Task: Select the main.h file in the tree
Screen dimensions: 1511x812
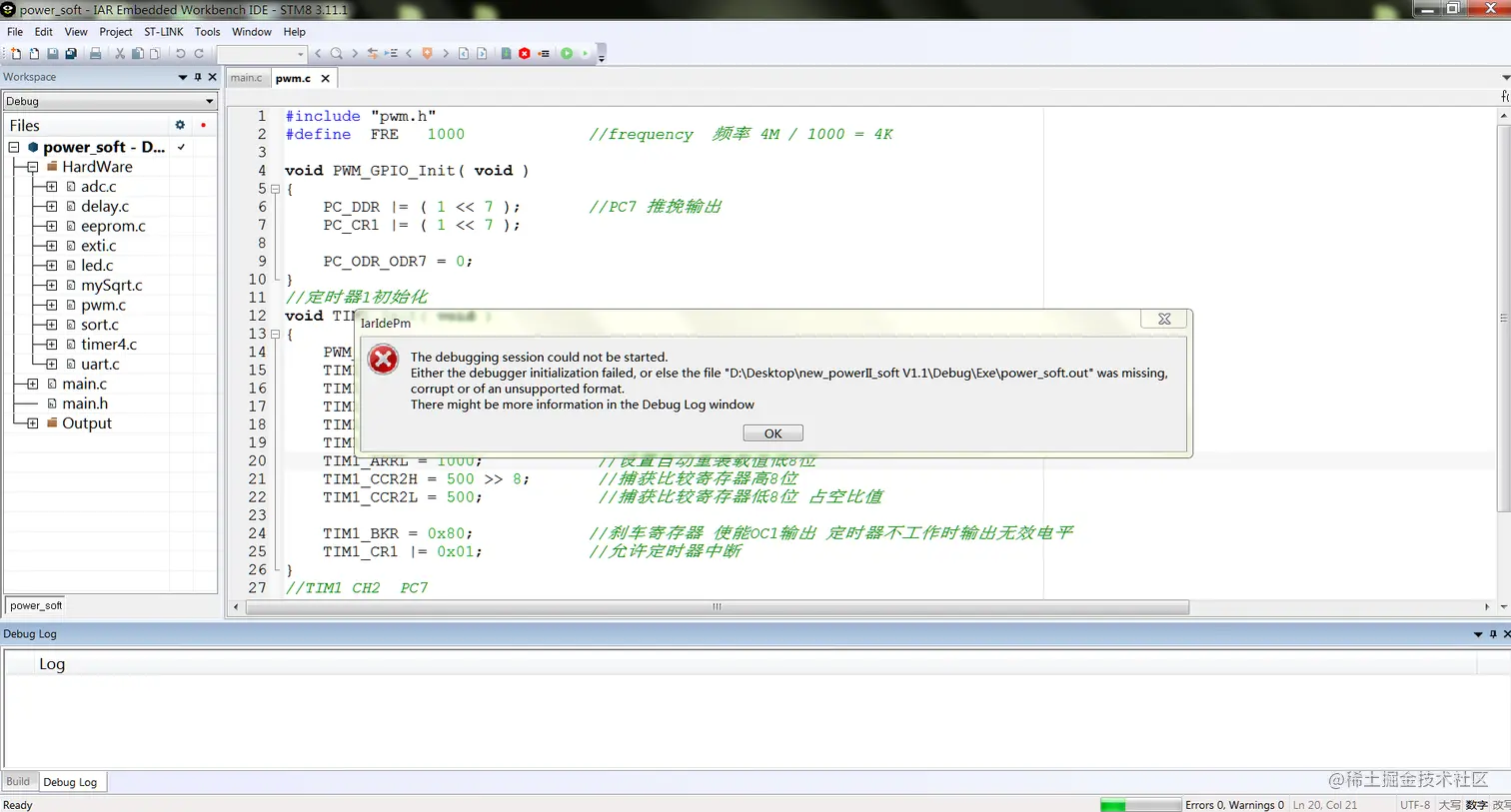Action: [x=85, y=404]
